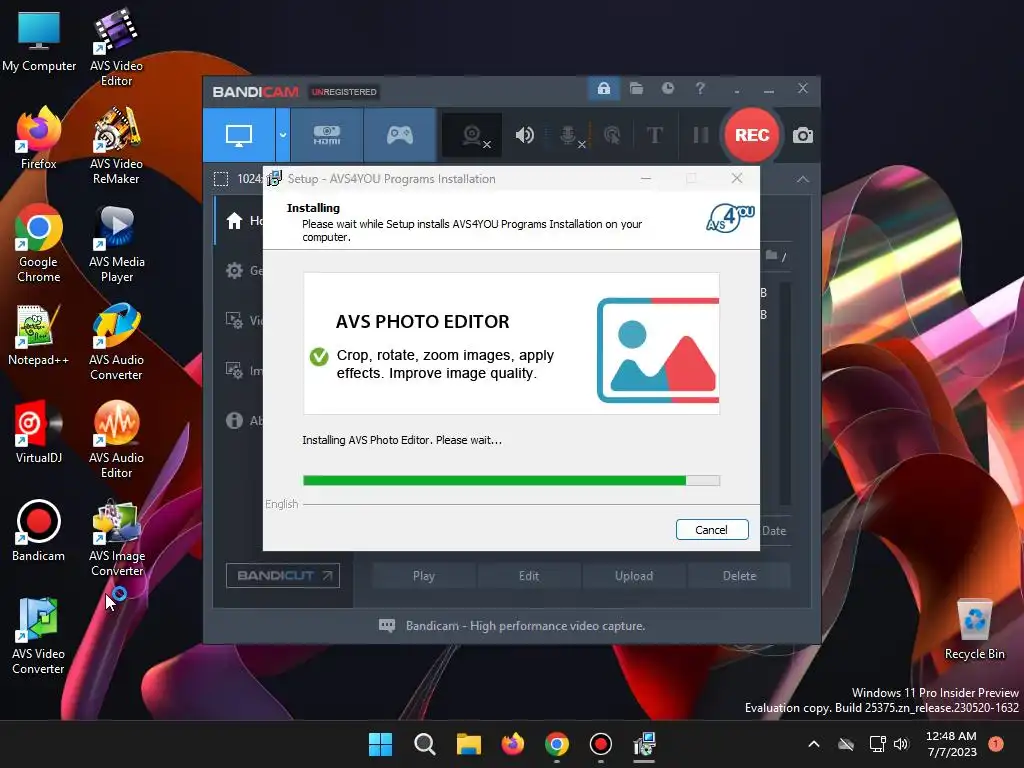The height and width of the screenshot is (768, 1024).
Task: Switch to Chrome in taskbar
Action: click(556, 744)
